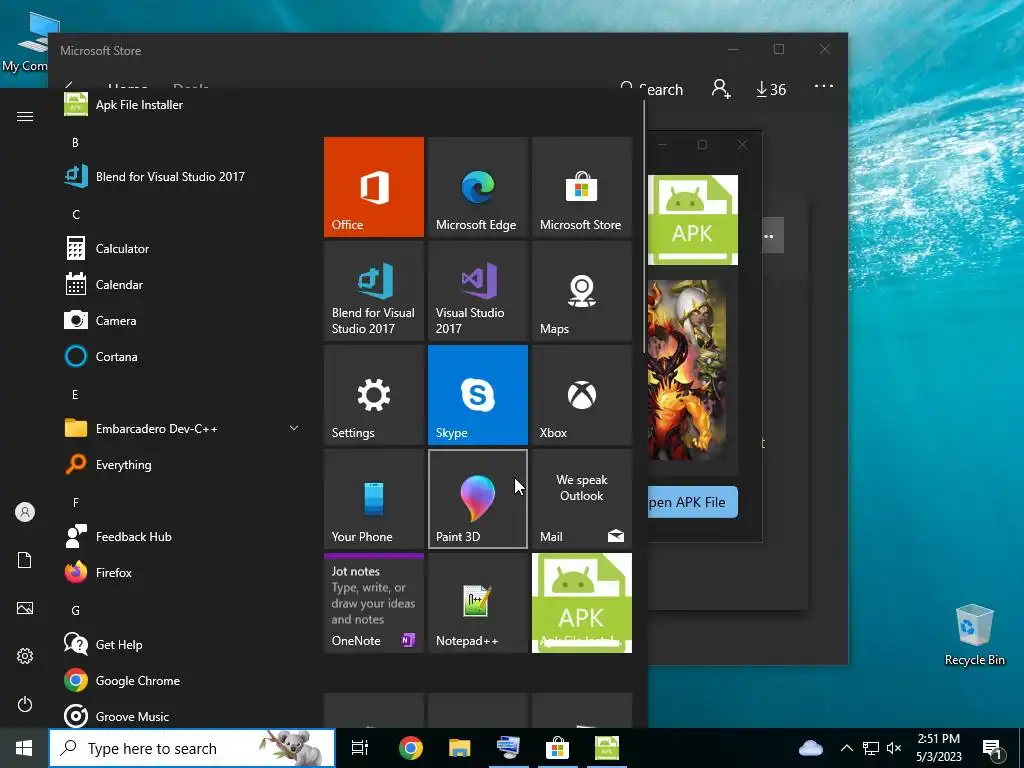Screen dimensions: 1024x768
Task: Open the Microsoft Store See more menu
Action: 824,86
